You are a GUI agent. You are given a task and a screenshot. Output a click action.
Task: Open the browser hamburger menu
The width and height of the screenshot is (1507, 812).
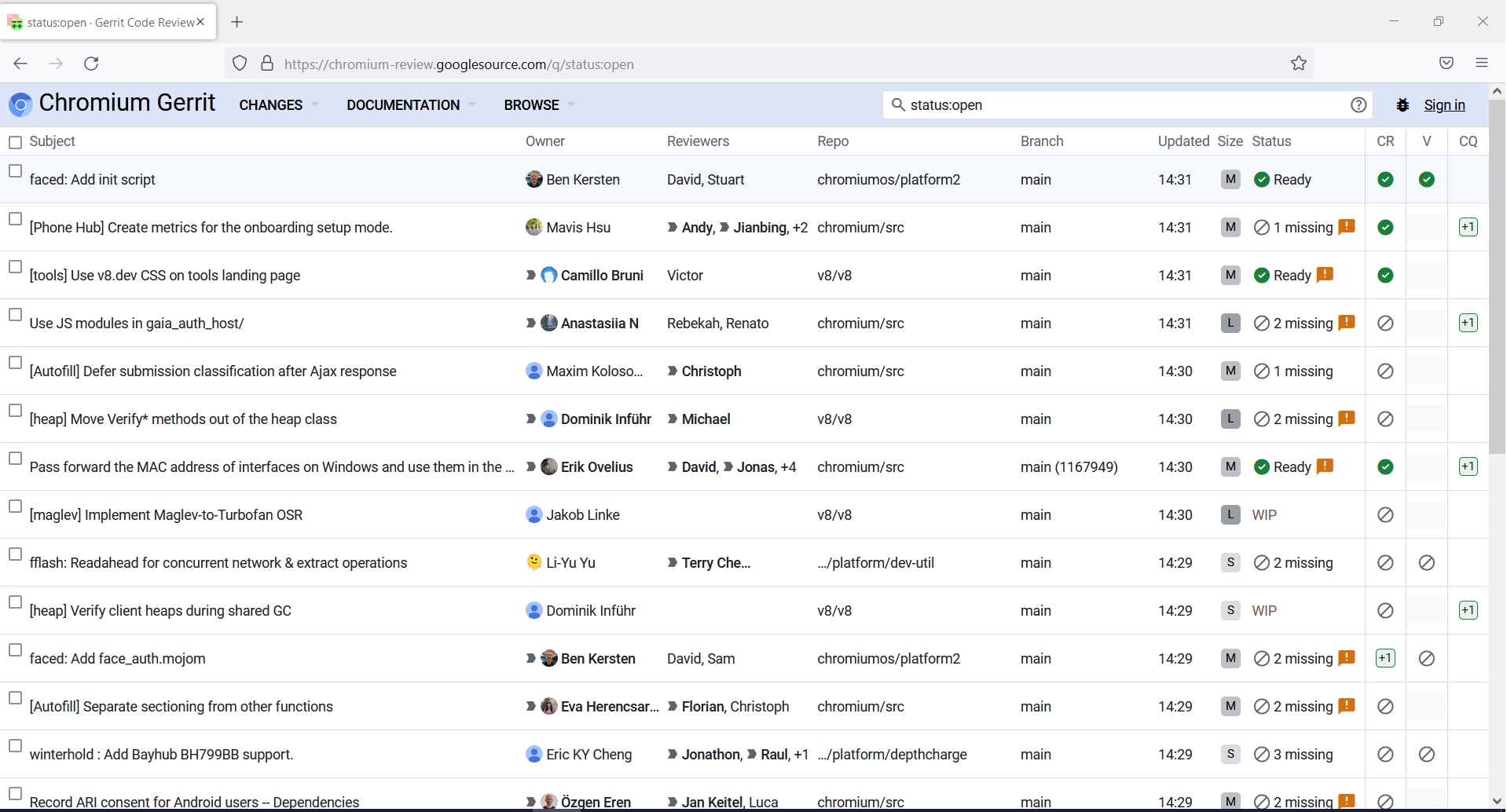coord(1482,63)
